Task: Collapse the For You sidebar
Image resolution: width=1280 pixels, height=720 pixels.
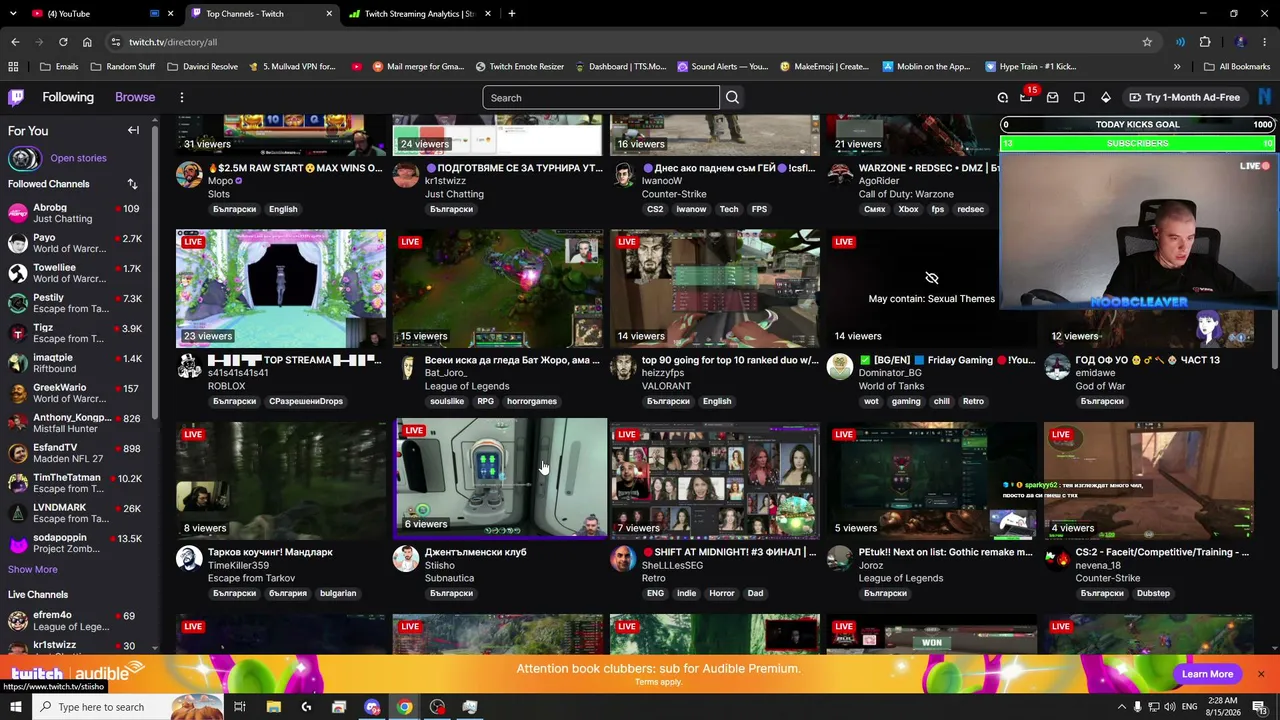Action: click(x=133, y=131)
